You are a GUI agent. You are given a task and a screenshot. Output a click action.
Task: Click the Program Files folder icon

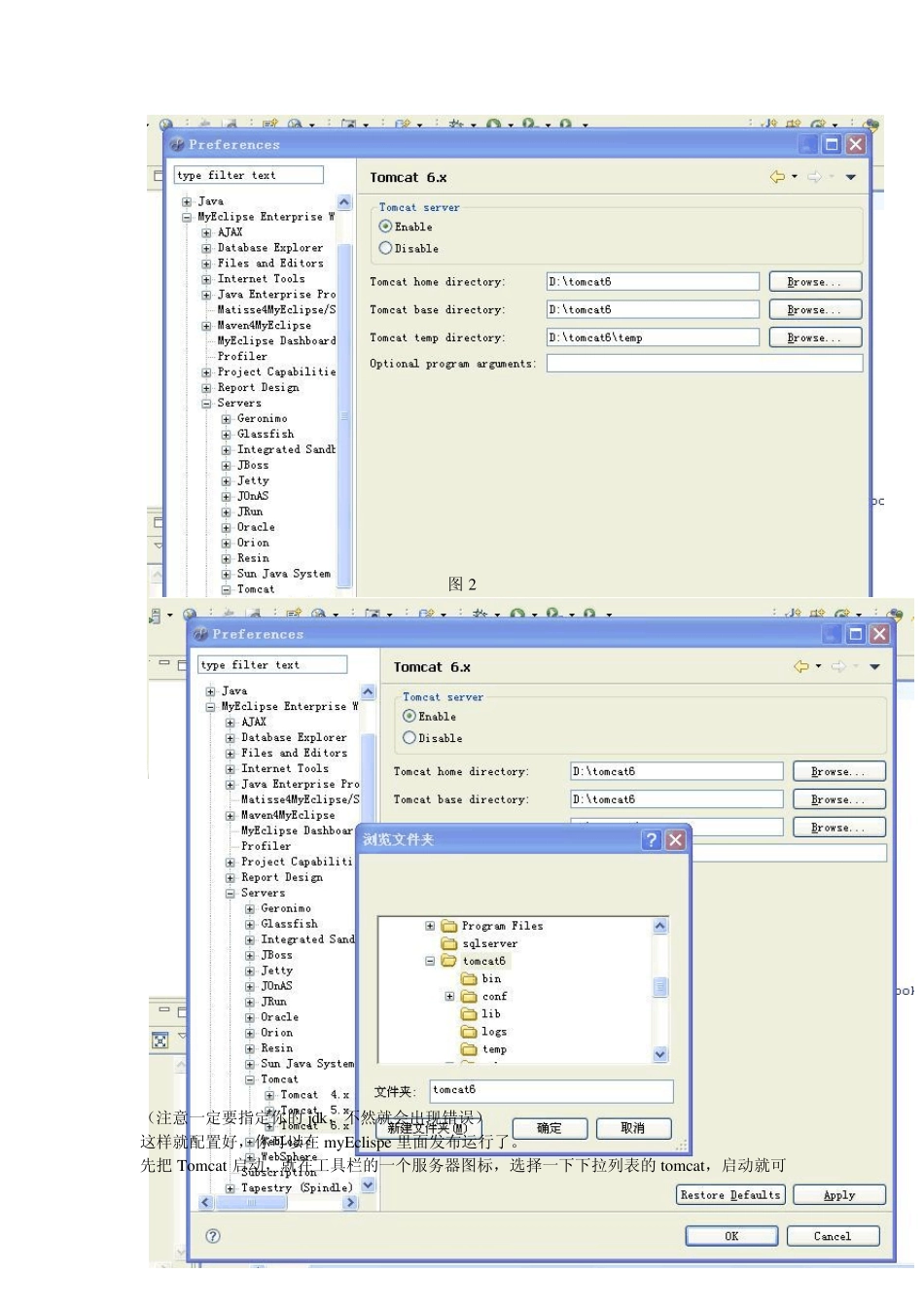pos(449,926)
